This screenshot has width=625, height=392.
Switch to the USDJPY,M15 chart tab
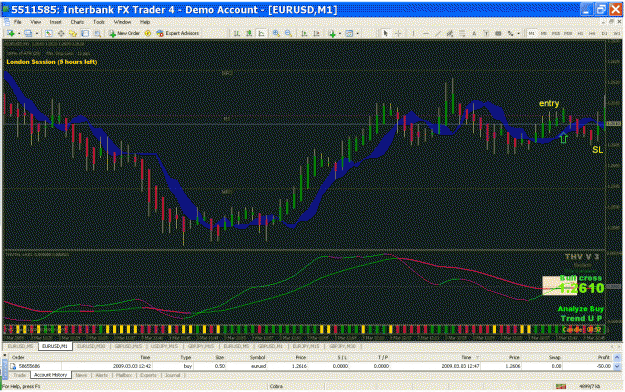[164, 346]
